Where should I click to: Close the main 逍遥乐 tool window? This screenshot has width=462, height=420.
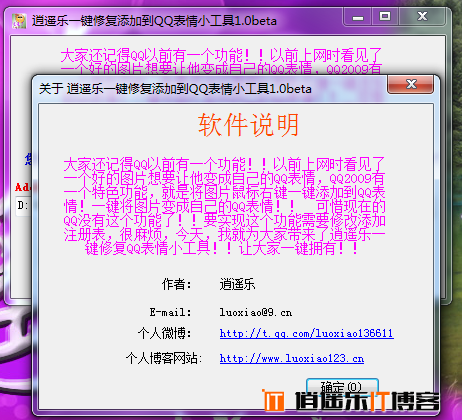[422, 17]
